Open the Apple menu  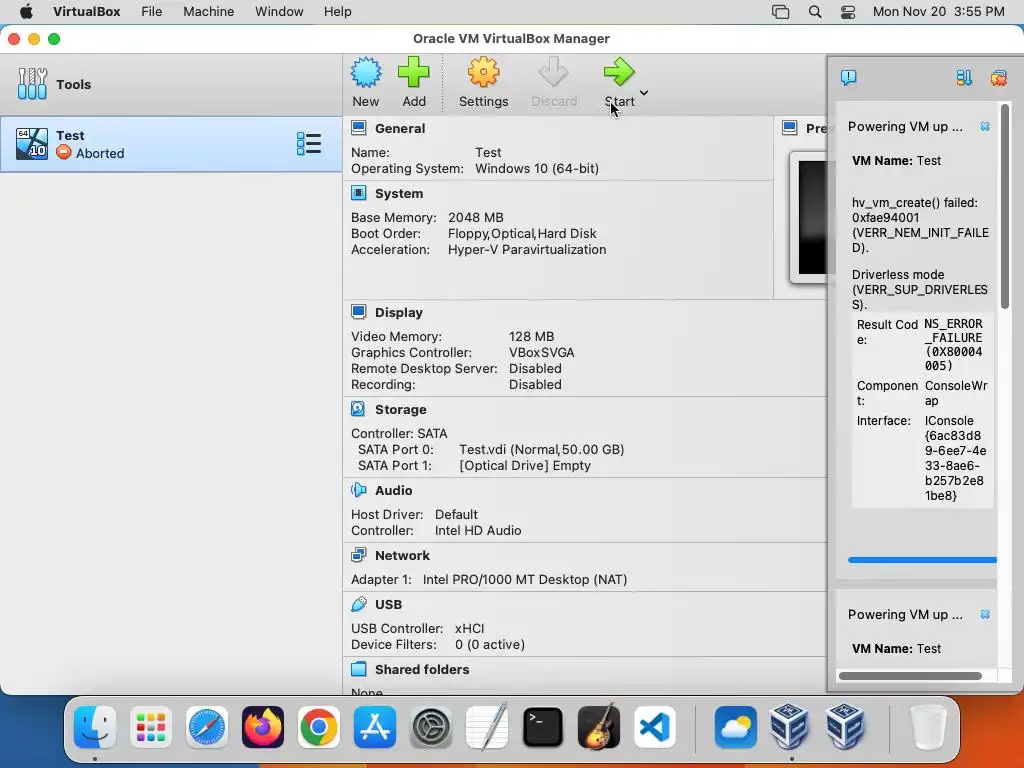click(x=26, y=11)
